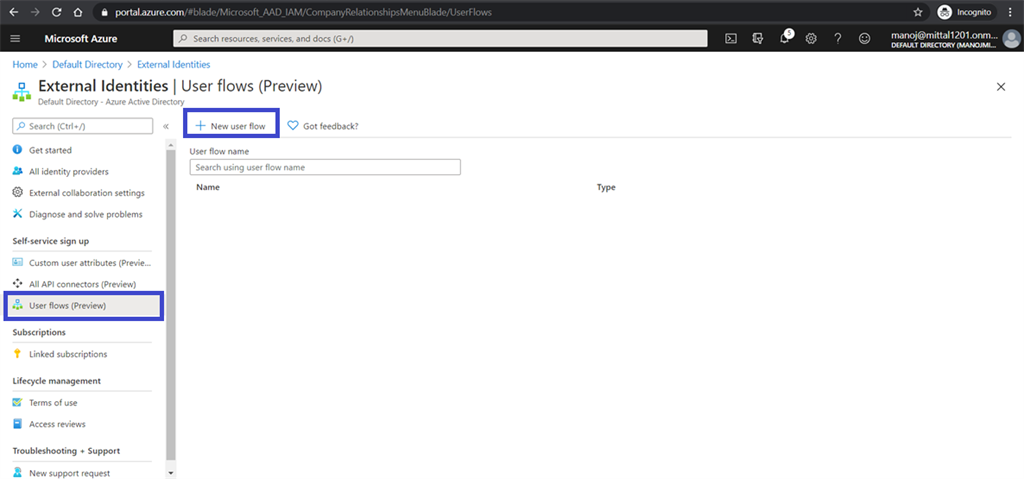Screen dimensions: 1024x479
Task: Collapse the sidebar with the double chevron
Action: pyautogui.click(x=165, y=126)
